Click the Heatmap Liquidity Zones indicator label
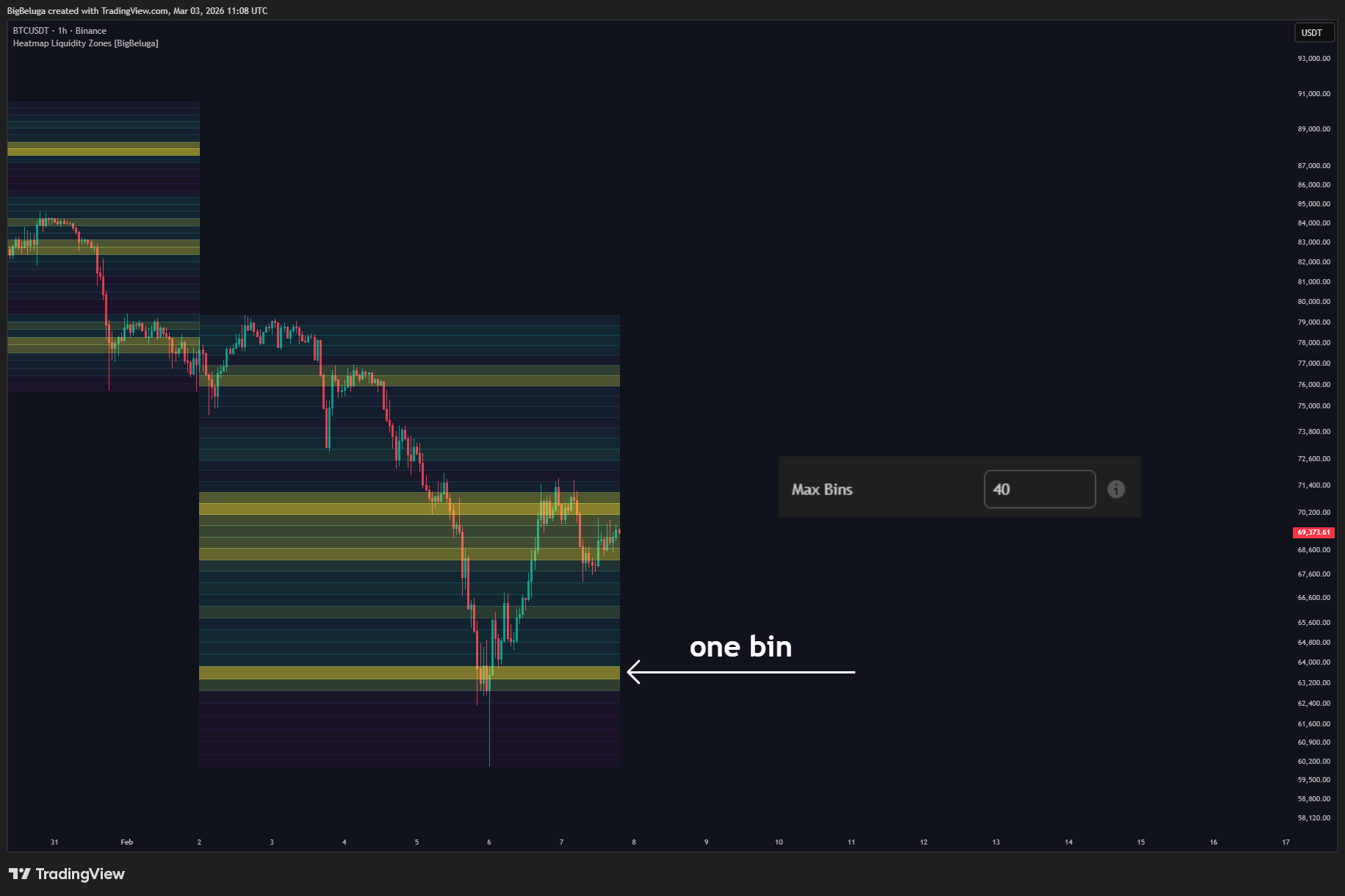 (85, 43)
